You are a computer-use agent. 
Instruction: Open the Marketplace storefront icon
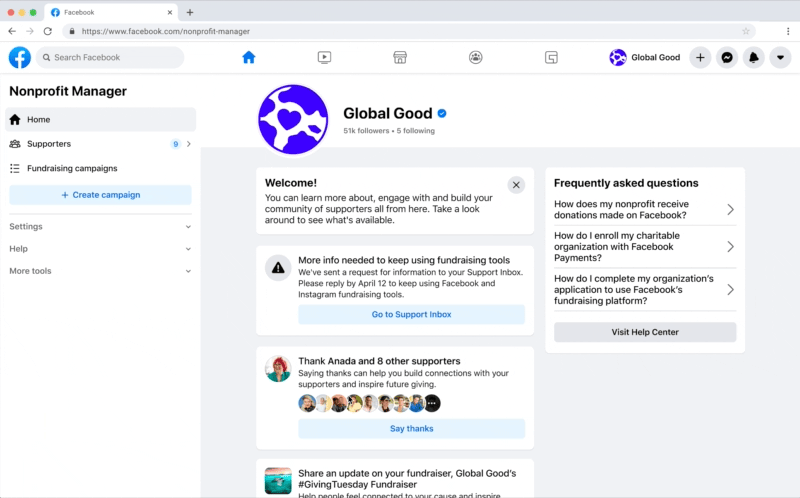[x=400, y=57]
